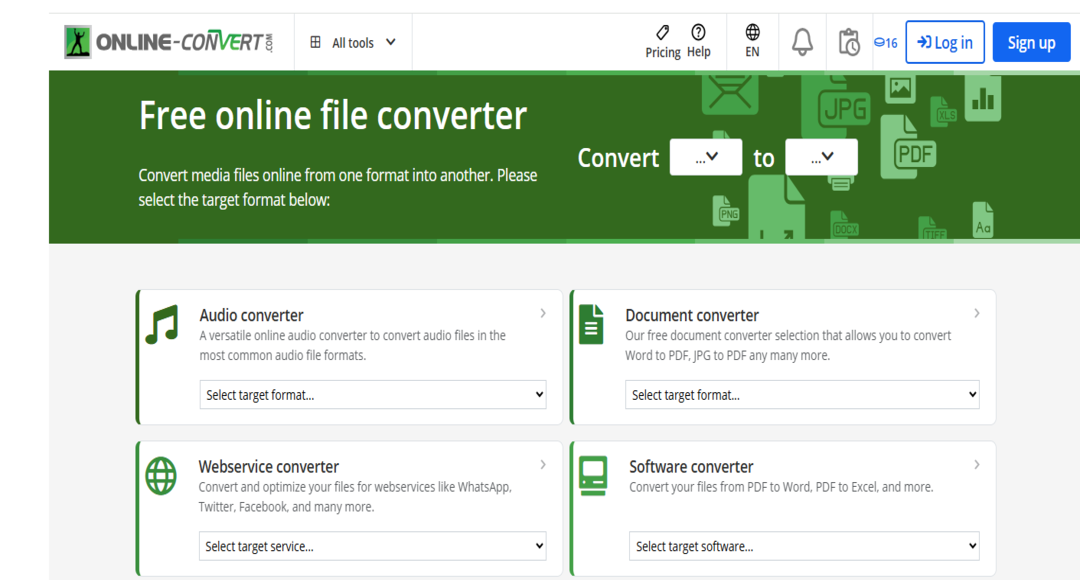Click the Log in button
Viewport: 1080px width, 580px height.
944,42
